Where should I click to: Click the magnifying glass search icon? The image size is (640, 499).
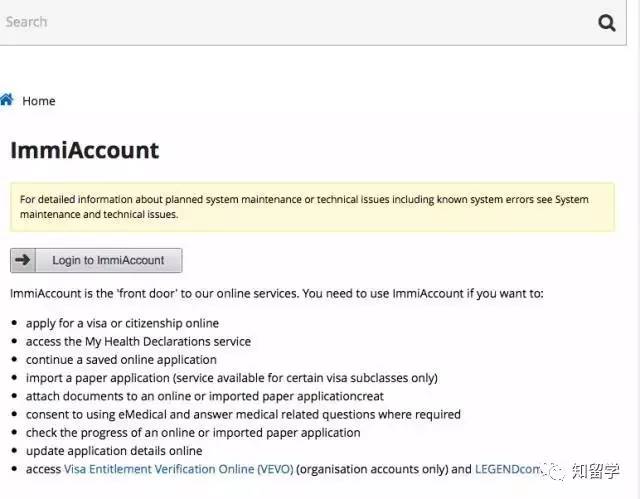pos(606,22)
